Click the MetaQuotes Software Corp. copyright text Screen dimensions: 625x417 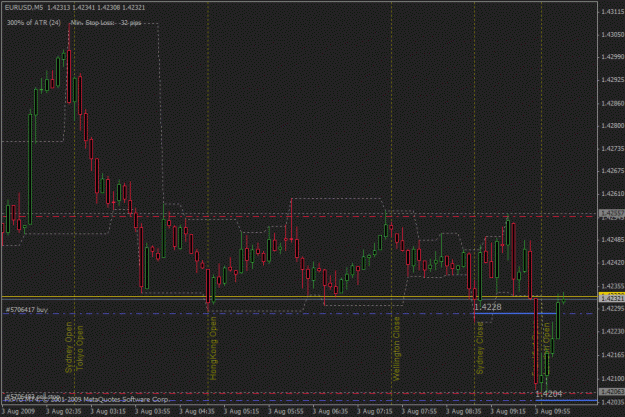click(88, 399)
